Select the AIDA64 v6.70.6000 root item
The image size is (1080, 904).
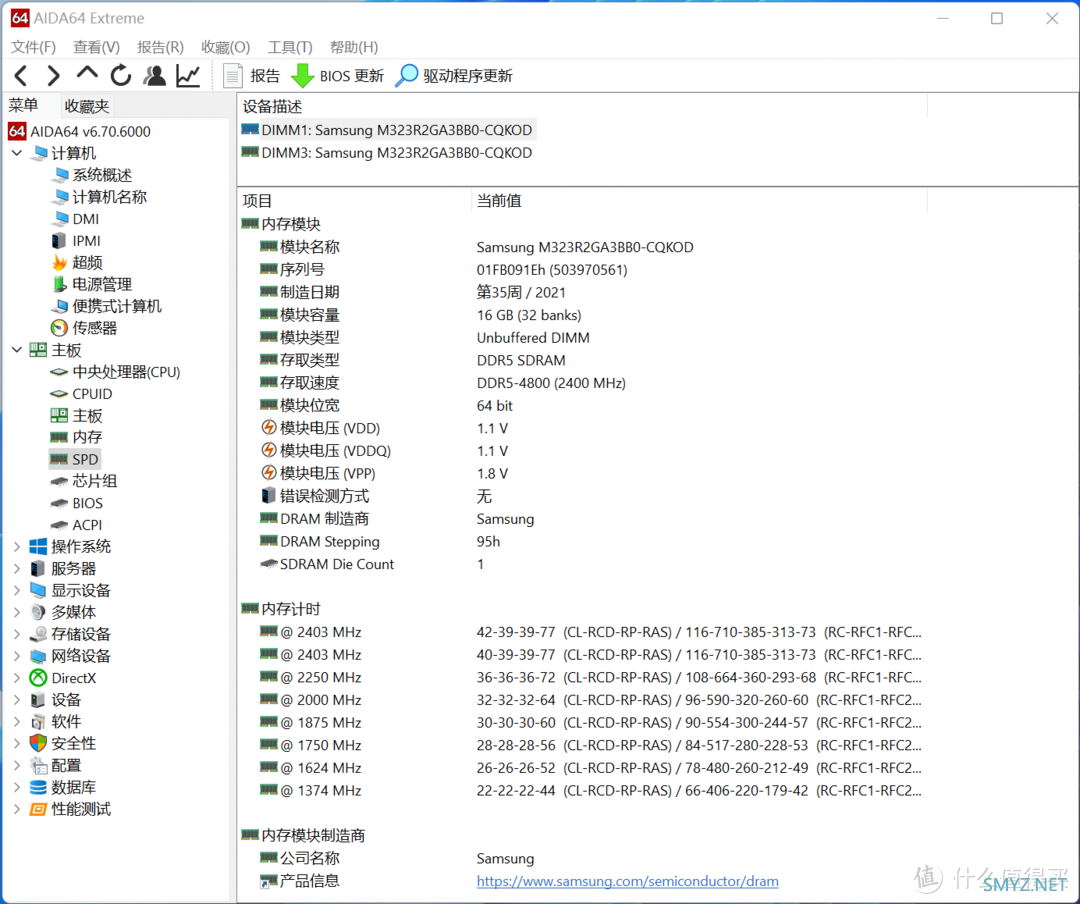click(80, 131)
